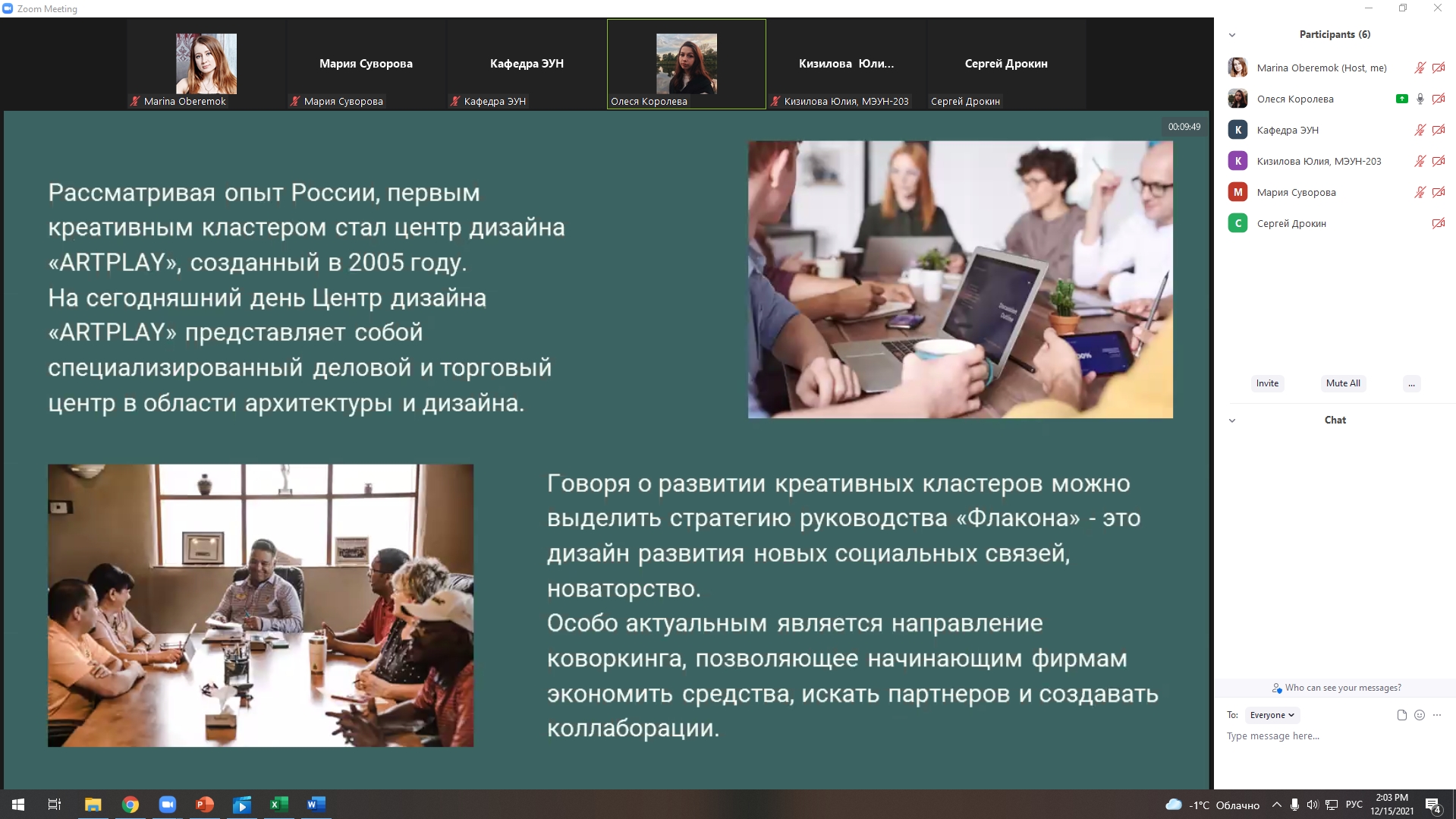Open the Windows notification center
The width and height of the screenshot is (1456, 819).
click(1433, 805)
